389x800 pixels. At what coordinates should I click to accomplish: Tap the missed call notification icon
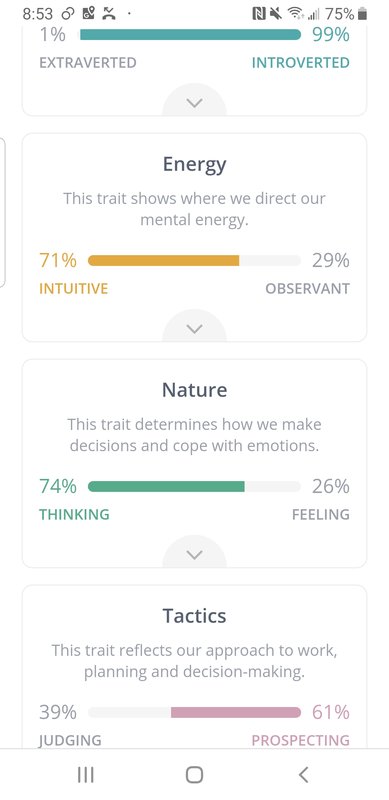pyautogui.click(x=109, y=14)
